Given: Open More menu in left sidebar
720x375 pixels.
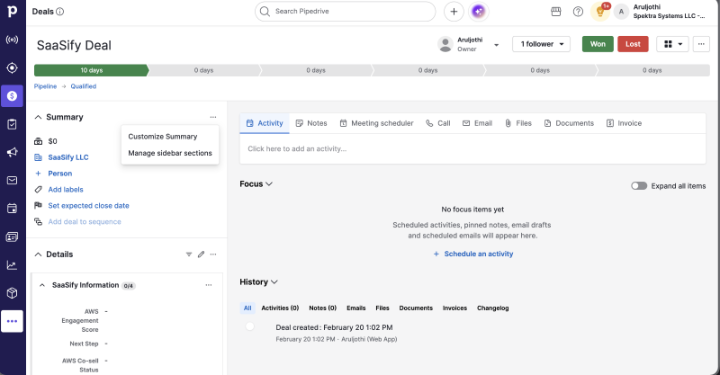Looking at the screenshot, I should tap(12, 321).
